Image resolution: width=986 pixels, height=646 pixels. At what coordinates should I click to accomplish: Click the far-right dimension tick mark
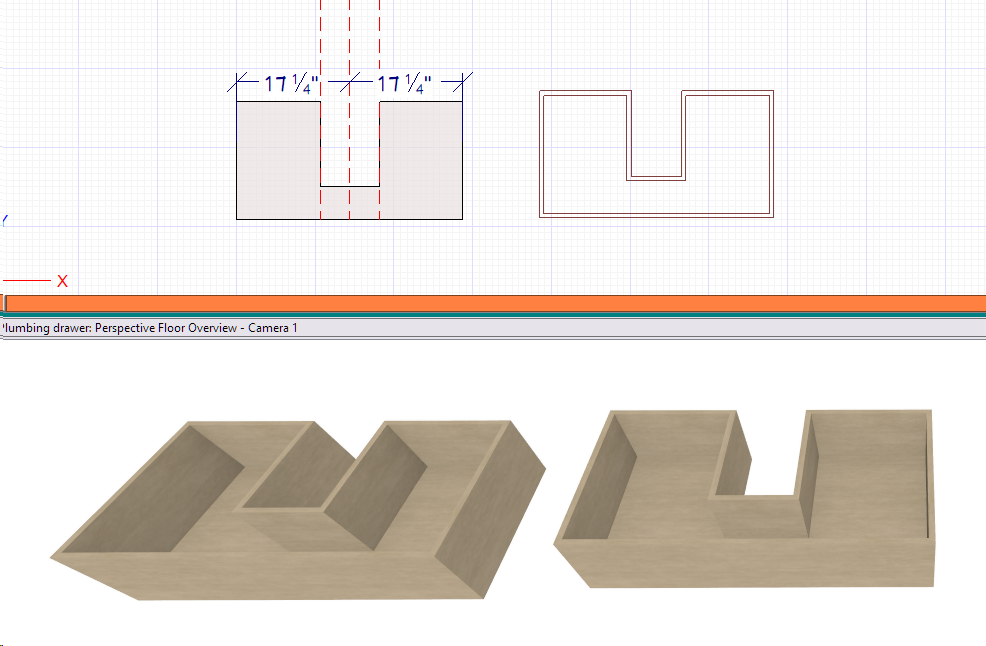point(462,85)
